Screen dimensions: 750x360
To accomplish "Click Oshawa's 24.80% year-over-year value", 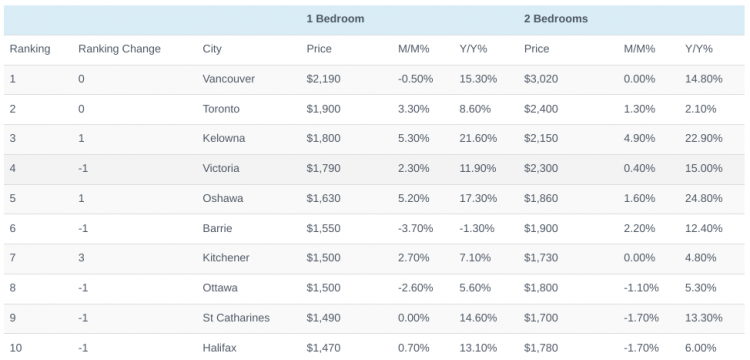I will point(704,198).
